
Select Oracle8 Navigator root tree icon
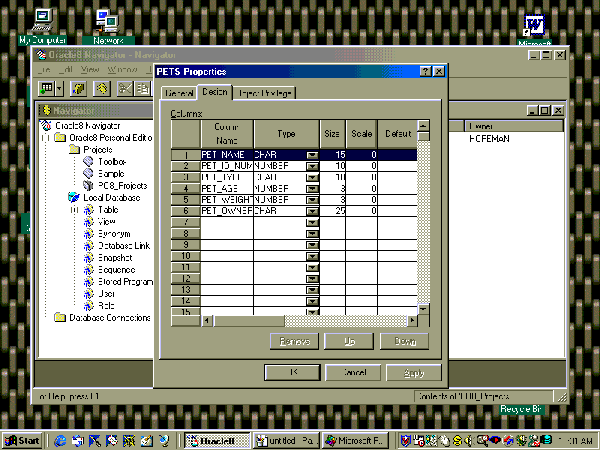pos(46,126)
